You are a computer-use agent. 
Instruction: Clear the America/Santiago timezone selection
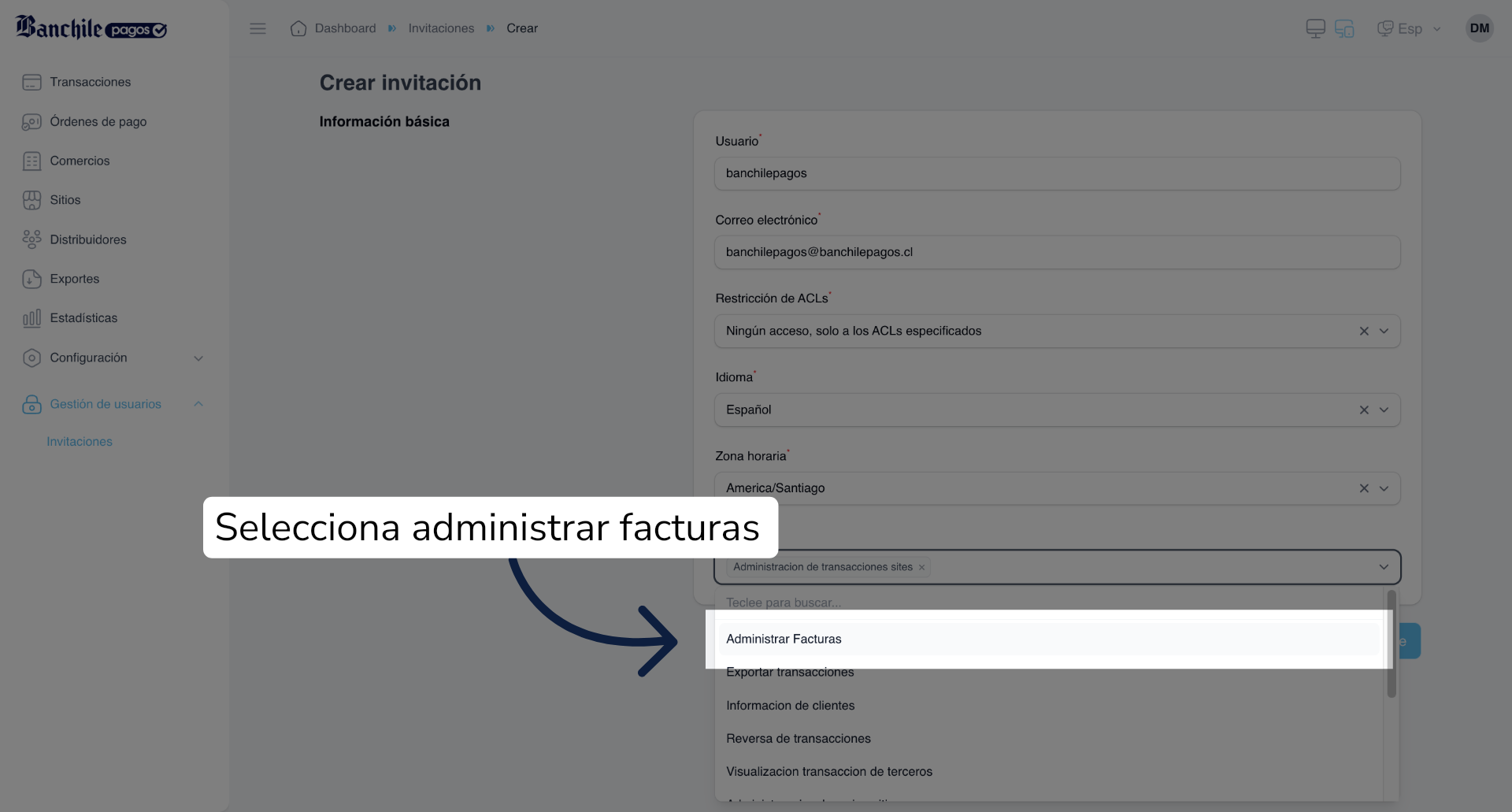1364,488
